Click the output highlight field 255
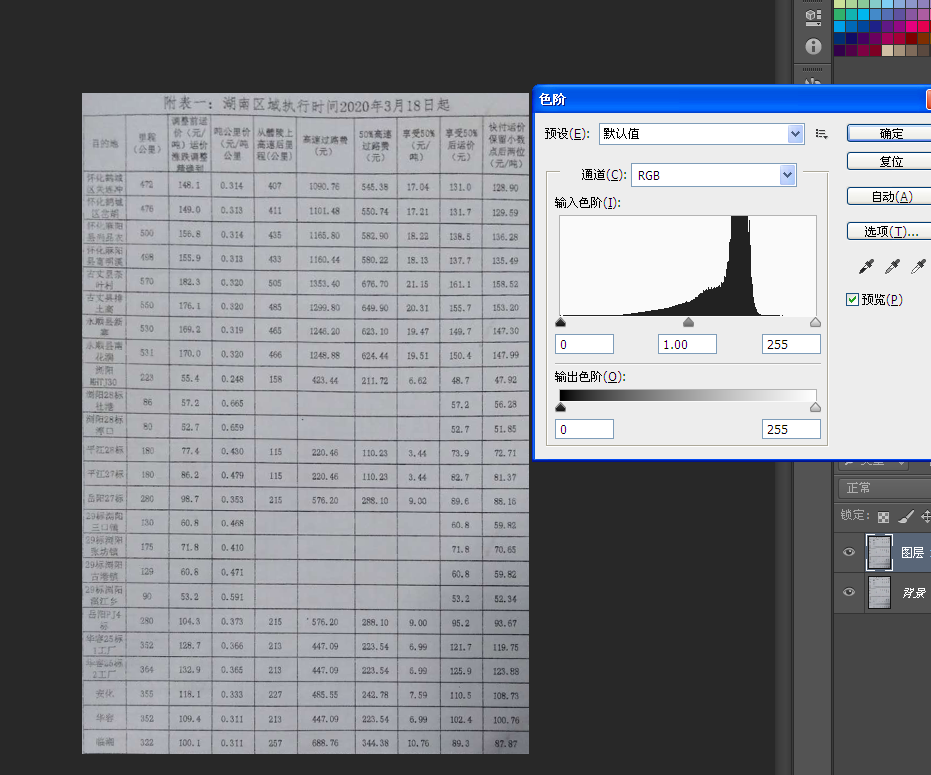The height and width of the screenshot is (775, 931). click(791, 429)
